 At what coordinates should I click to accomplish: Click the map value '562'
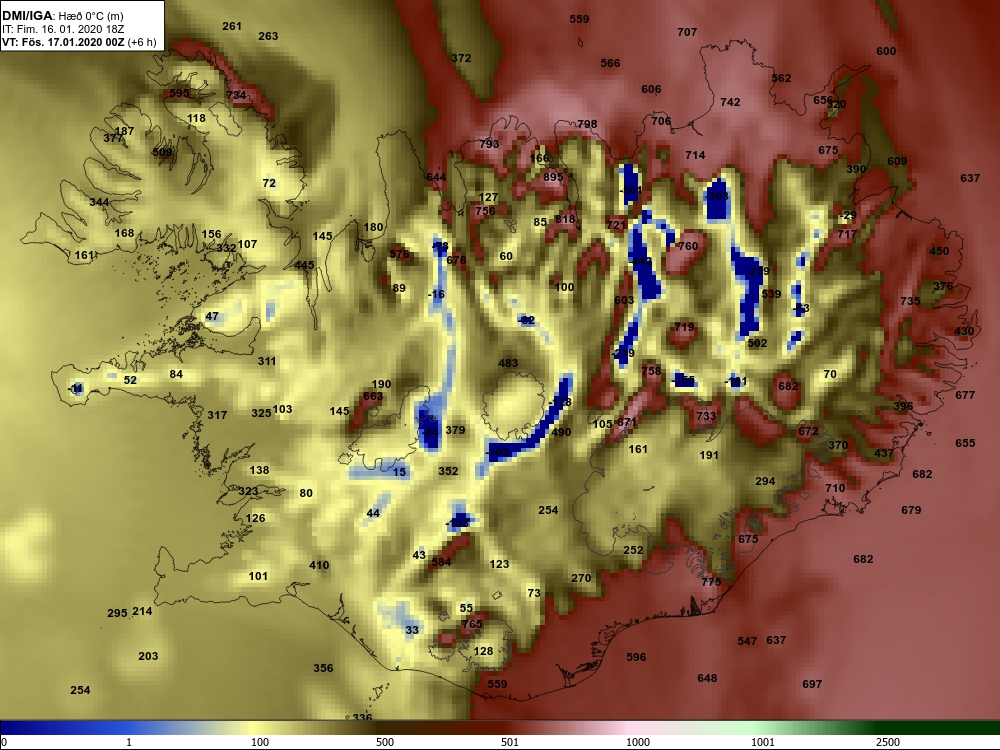click(781, 78)
